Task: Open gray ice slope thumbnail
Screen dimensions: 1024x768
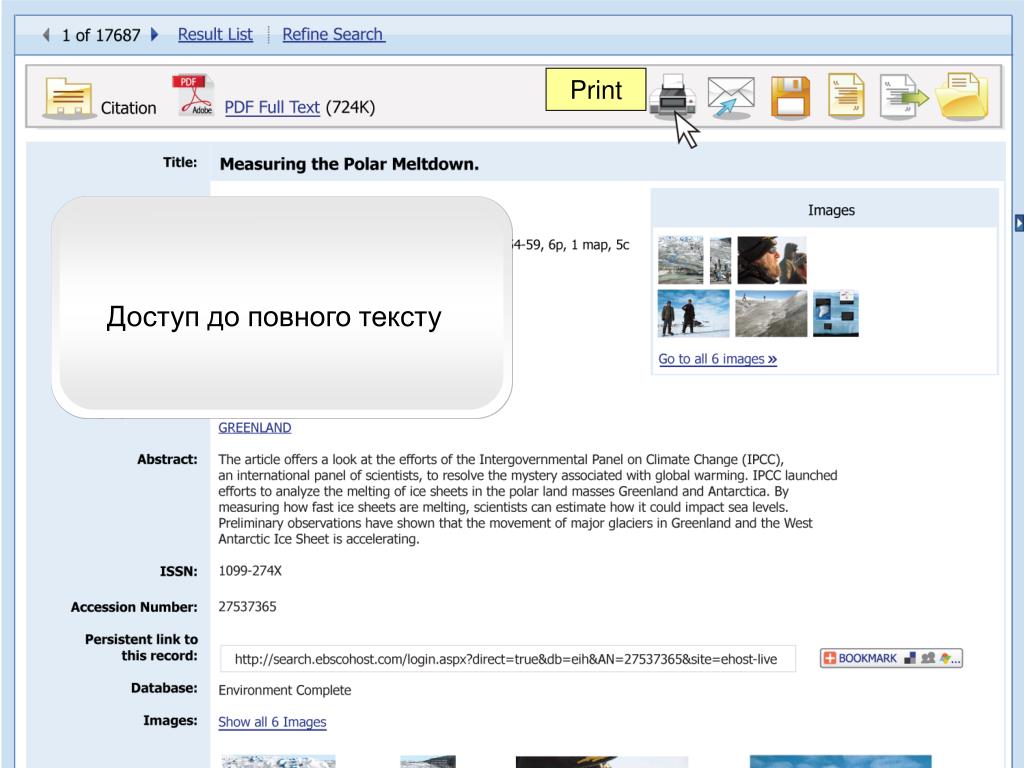Action: (x=771, y=313)
